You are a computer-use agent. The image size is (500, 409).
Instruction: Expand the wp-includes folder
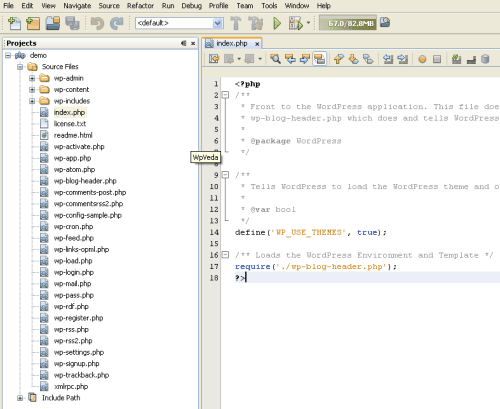[32, 101]
